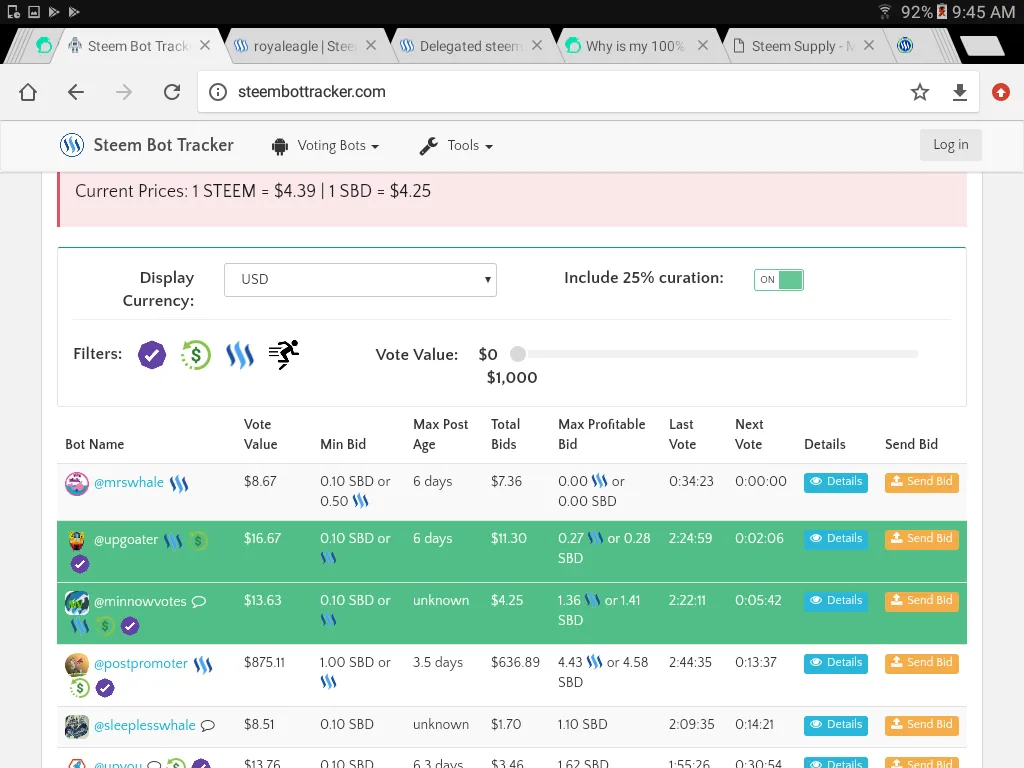Viewport: 1024px width, 768px height.
Task: Click the Vote Value column header
Action: click(260, 434)
